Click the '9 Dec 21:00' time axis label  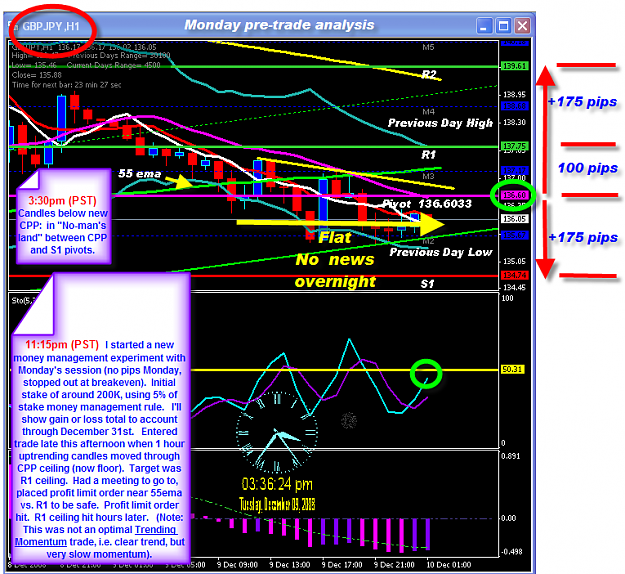pos(394,565)
